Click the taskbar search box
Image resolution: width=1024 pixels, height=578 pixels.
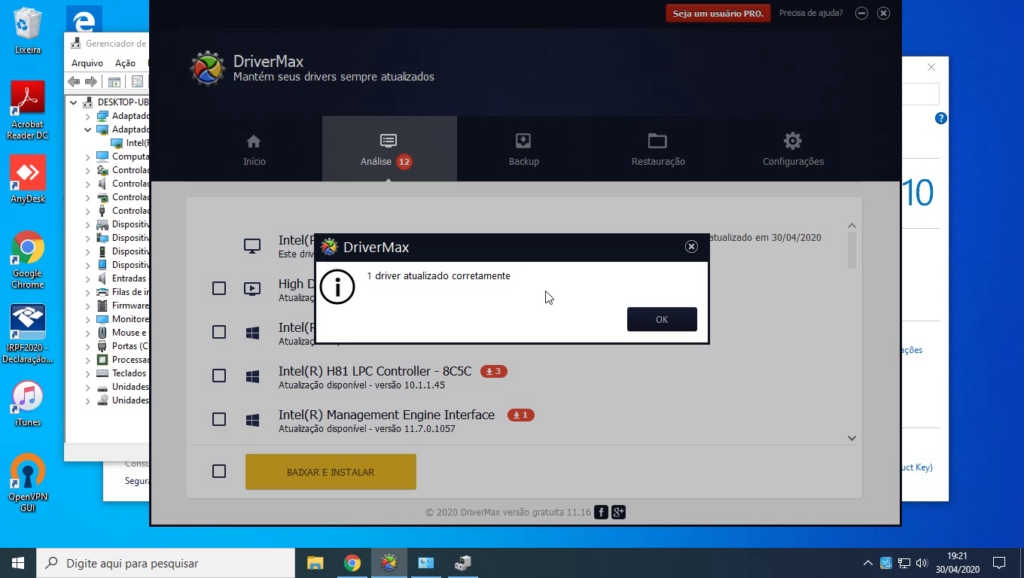click(x=166, y=563)
